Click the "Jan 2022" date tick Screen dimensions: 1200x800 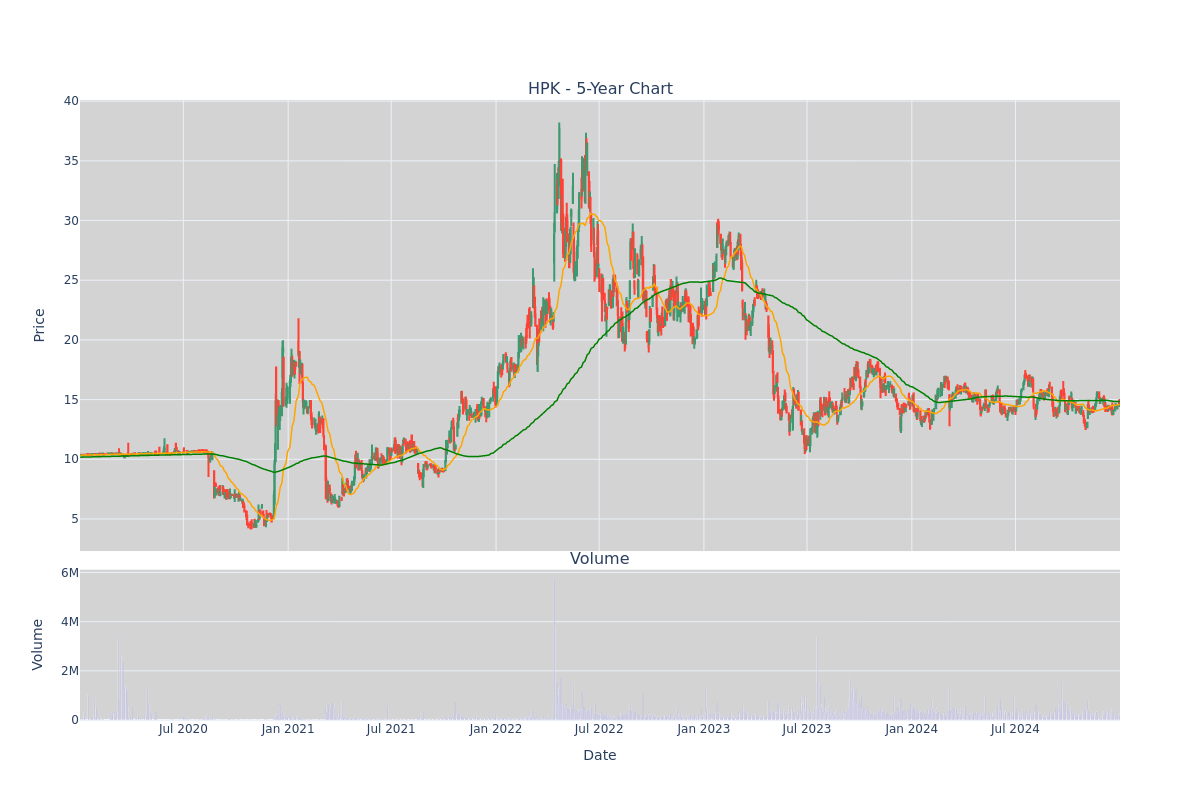tap(496, 729)
